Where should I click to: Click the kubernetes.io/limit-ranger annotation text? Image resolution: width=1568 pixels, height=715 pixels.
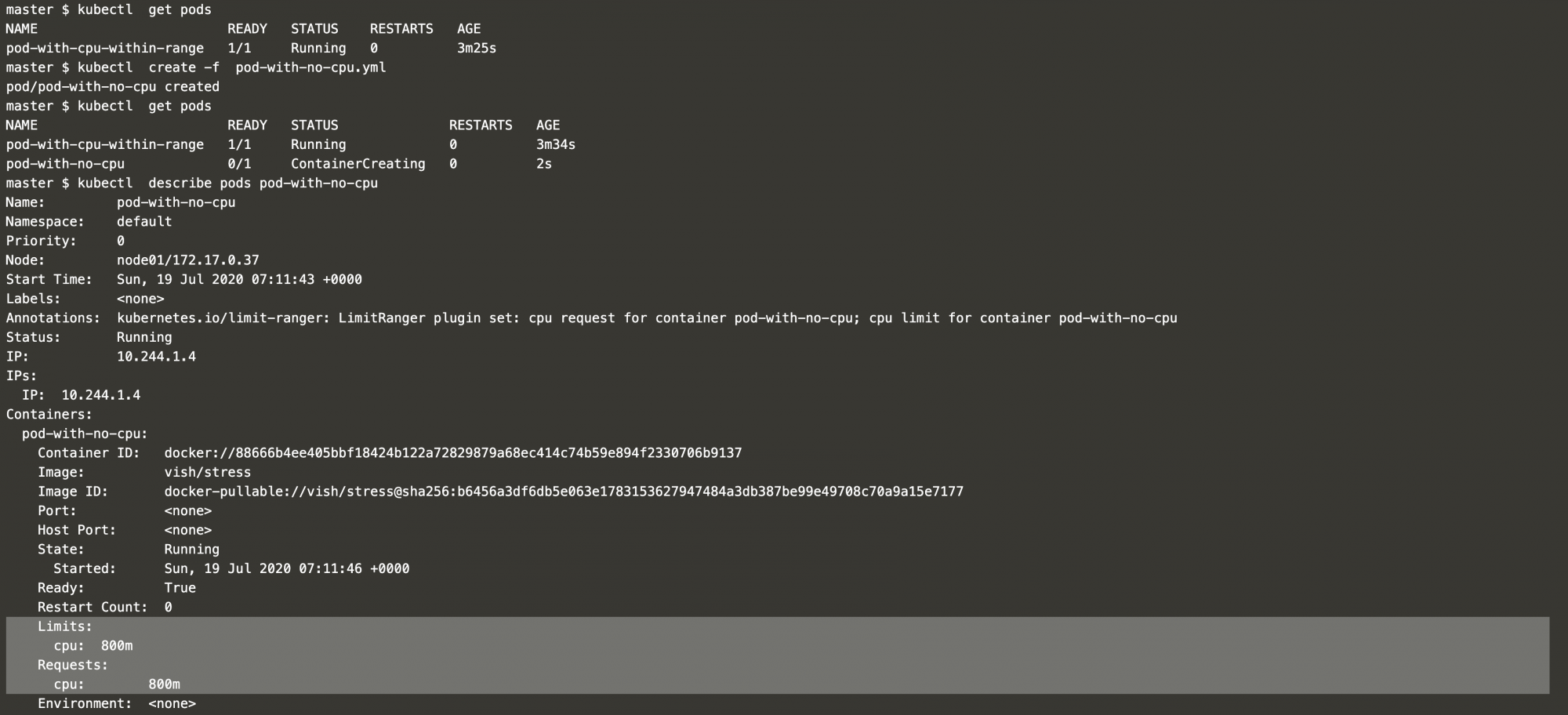pyautogui.click(x=647, y=318)
